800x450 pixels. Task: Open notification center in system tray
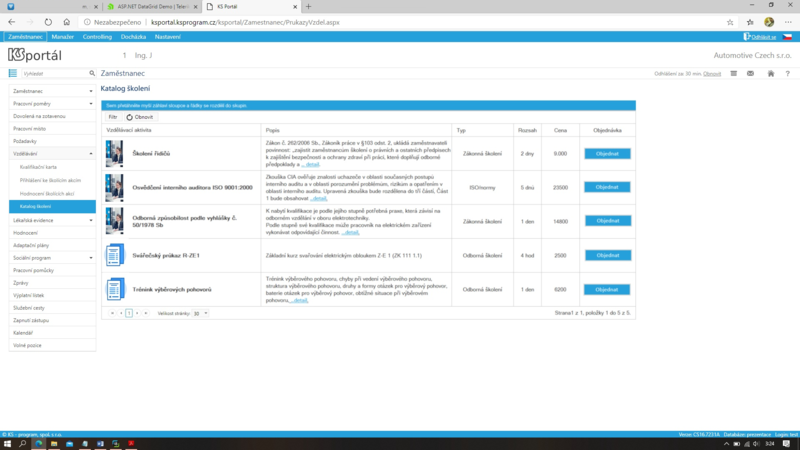[786, 444]
